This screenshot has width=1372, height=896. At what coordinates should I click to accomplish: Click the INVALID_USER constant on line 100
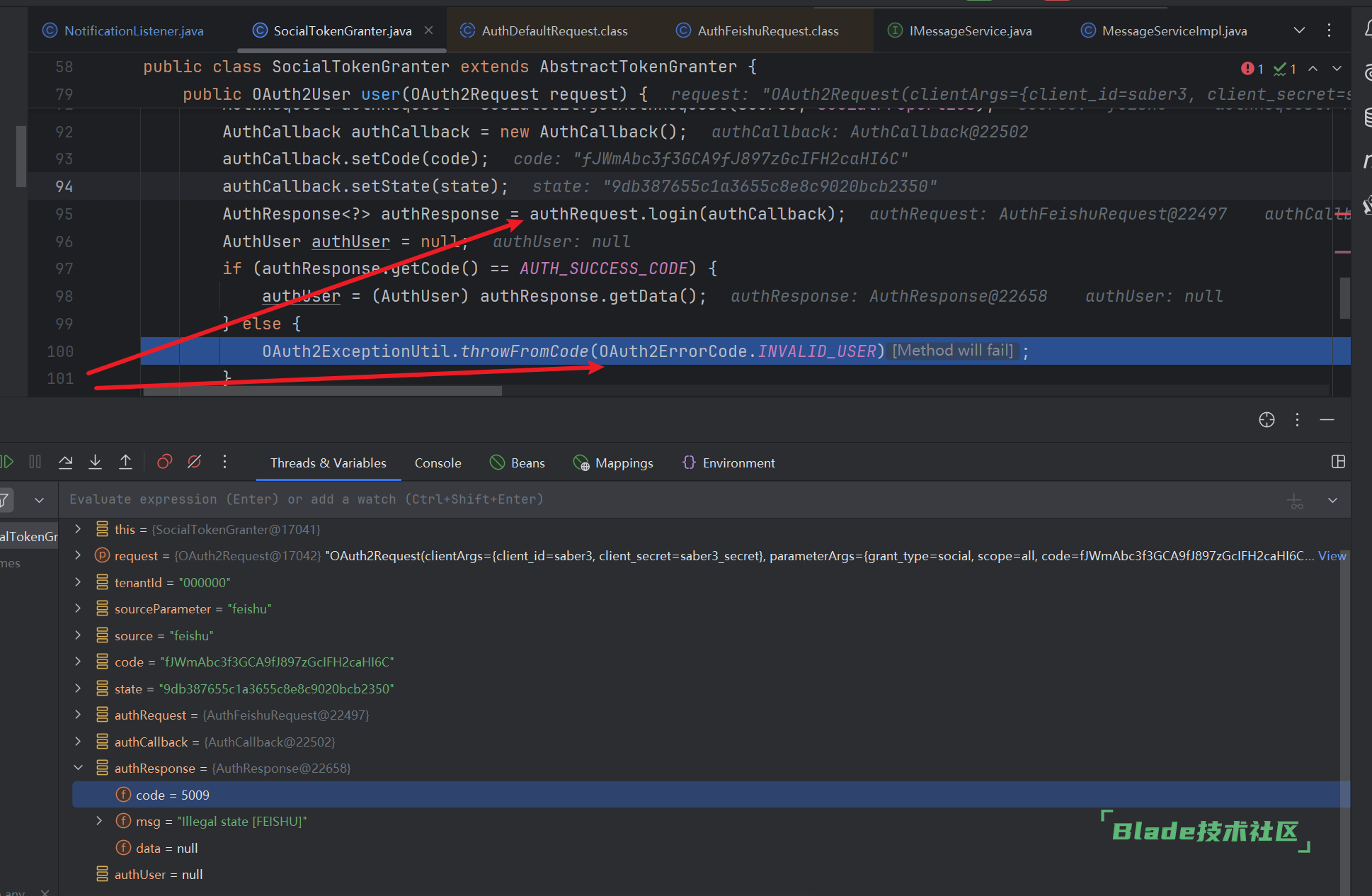pyautogui.click(x=817, y=351)
